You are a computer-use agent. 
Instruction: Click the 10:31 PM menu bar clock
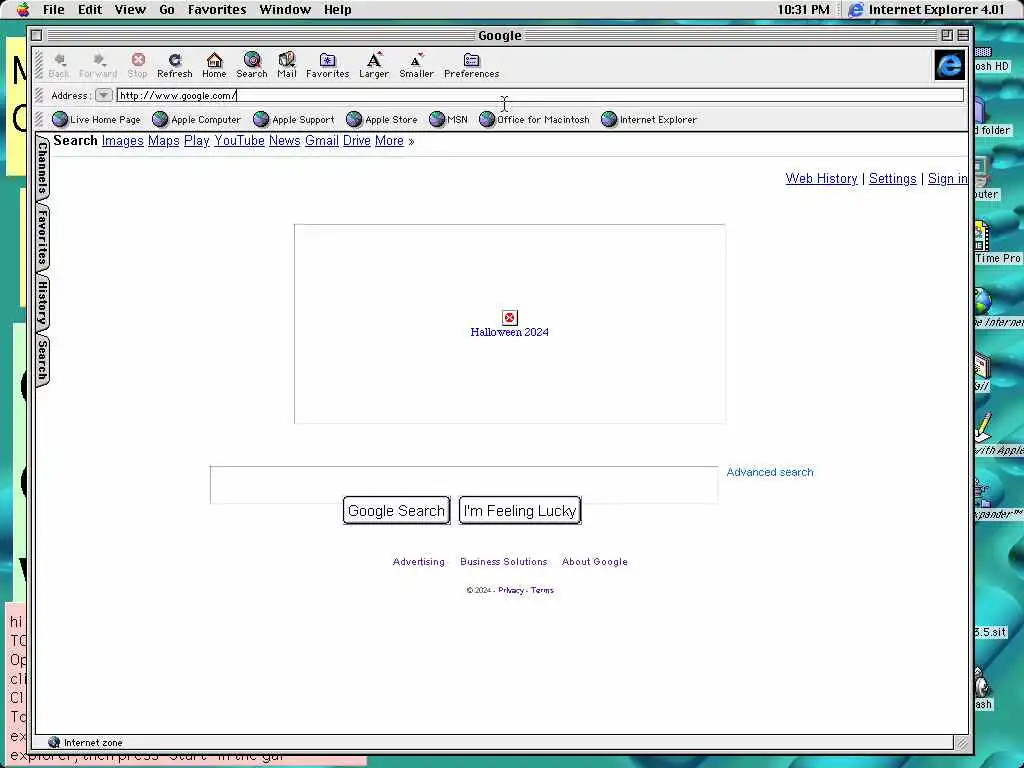pos(803,9)
